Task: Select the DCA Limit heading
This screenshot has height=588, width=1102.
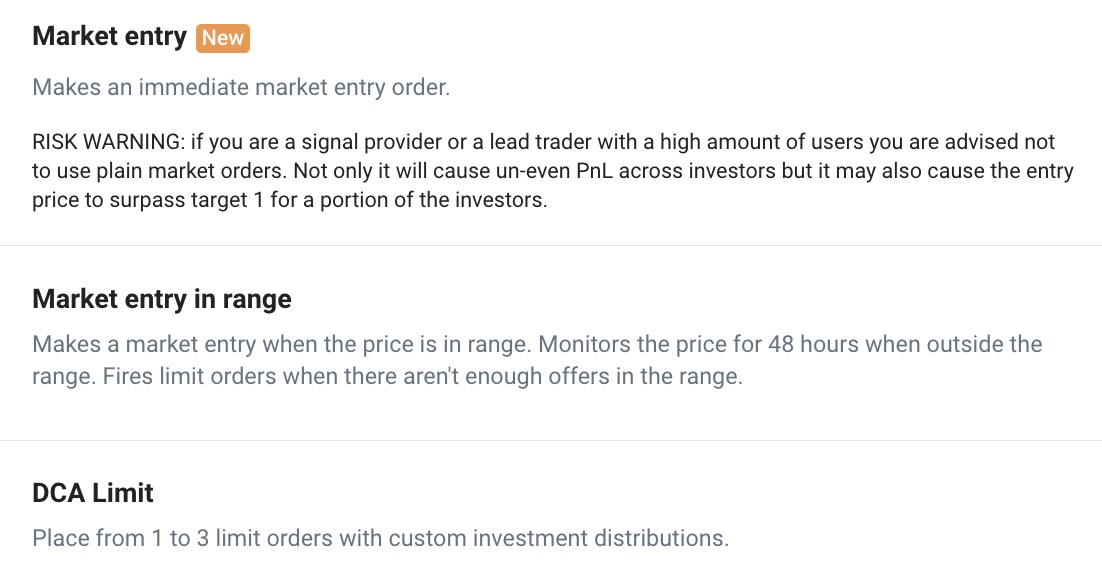Action: (93, 492)
